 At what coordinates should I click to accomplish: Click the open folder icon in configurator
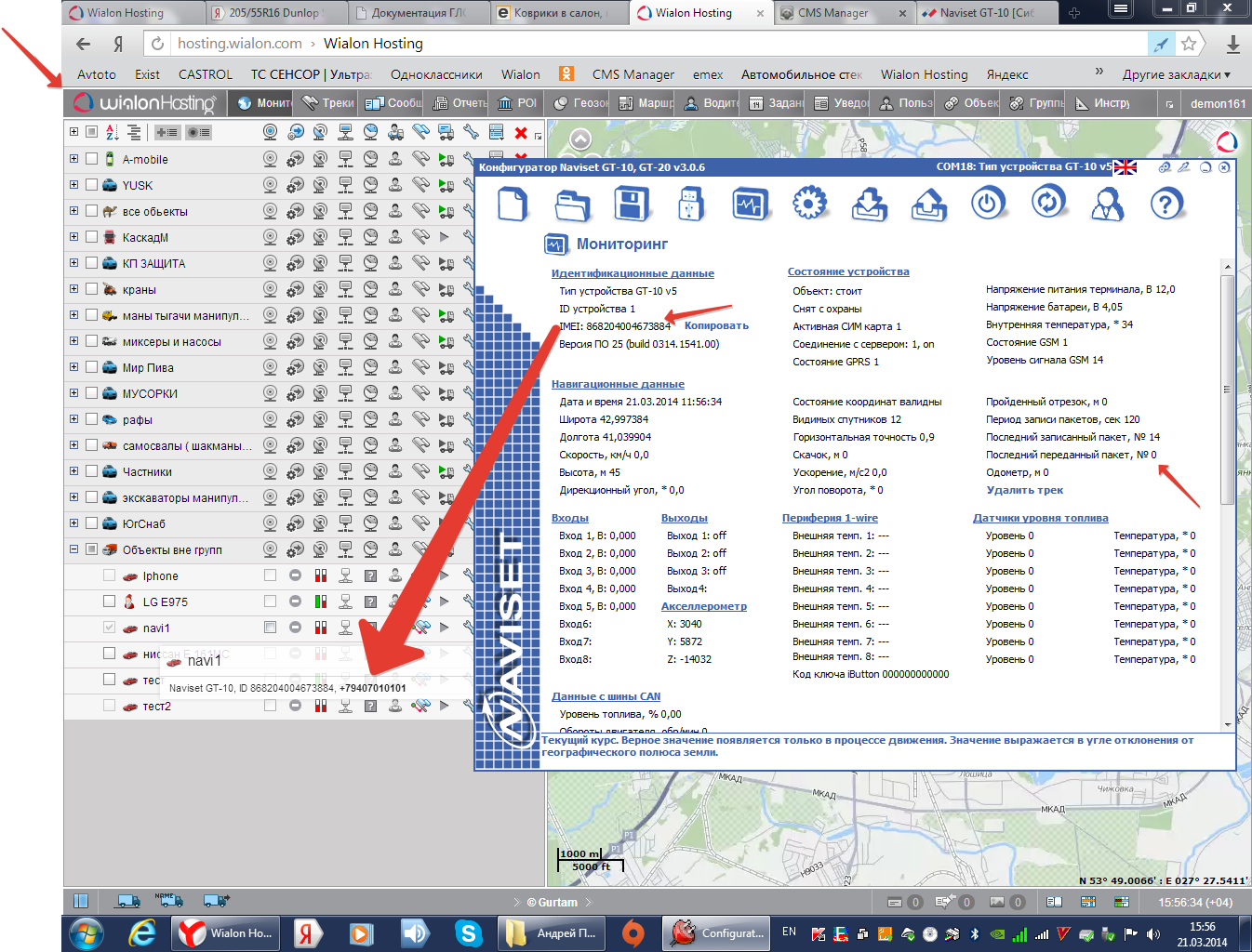click(x=572, y=204)
